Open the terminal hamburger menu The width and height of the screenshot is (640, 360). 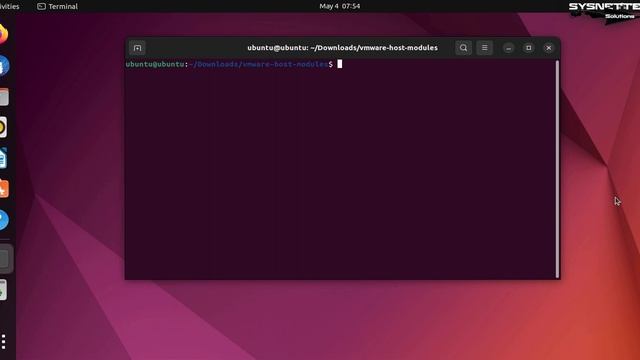point(484,48)
